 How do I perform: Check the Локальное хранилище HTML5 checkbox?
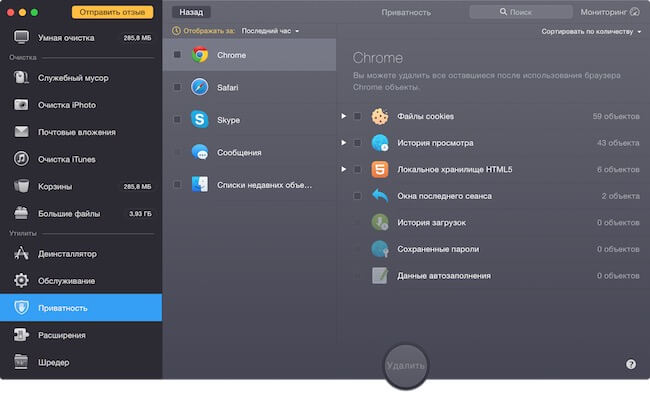(x=357, y=169)
